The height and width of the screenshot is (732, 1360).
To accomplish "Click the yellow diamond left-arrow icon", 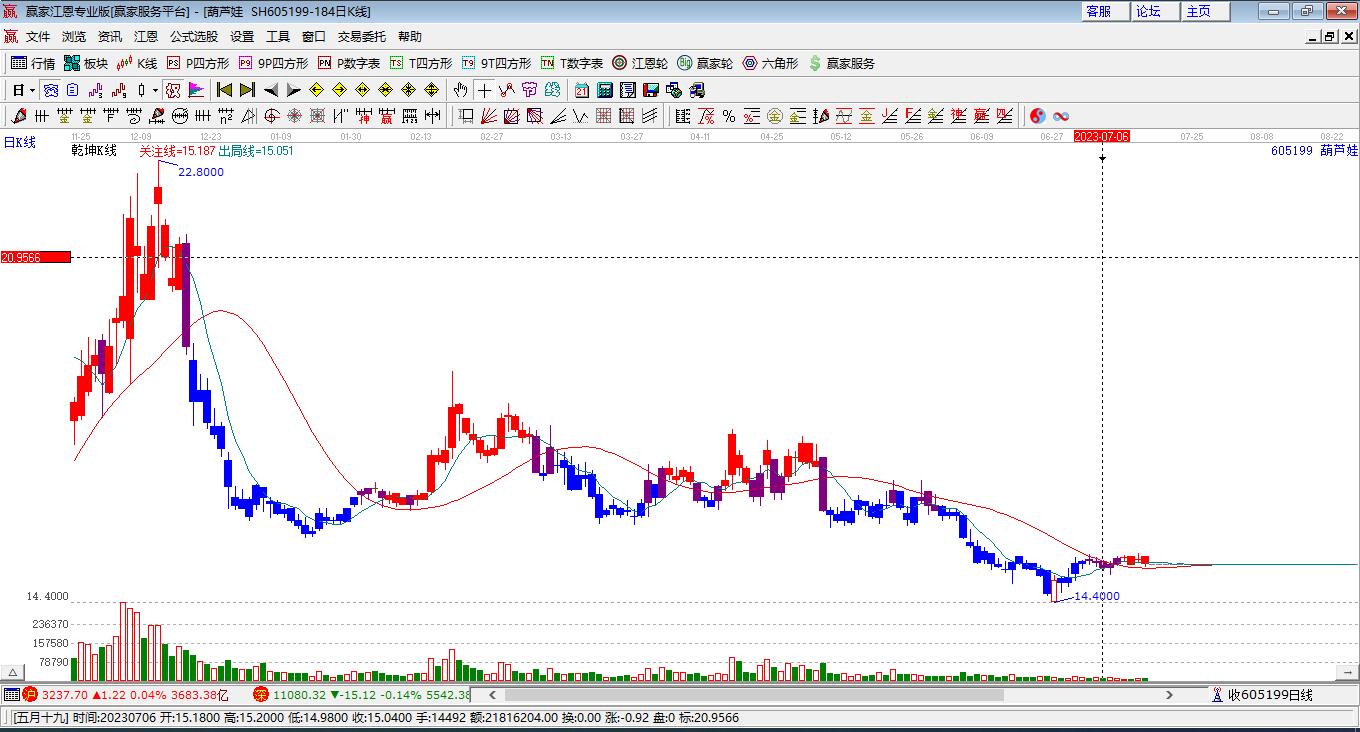I will (317, 90).
